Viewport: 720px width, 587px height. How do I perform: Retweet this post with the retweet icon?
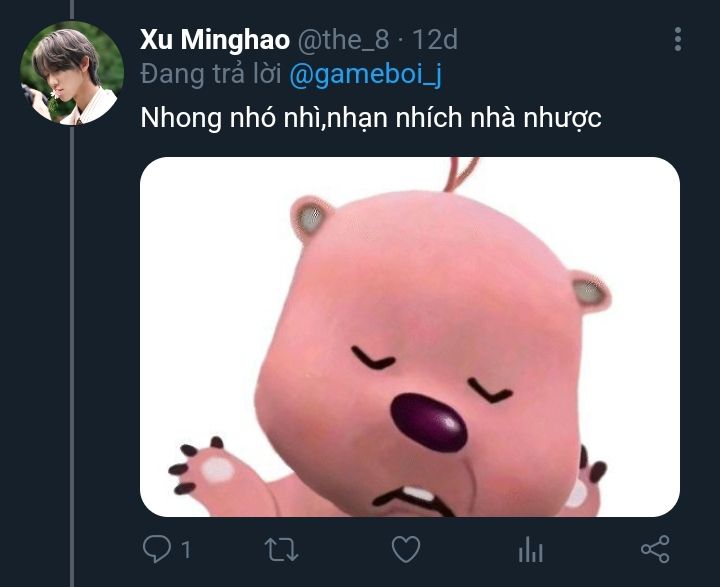coord(281,550)
